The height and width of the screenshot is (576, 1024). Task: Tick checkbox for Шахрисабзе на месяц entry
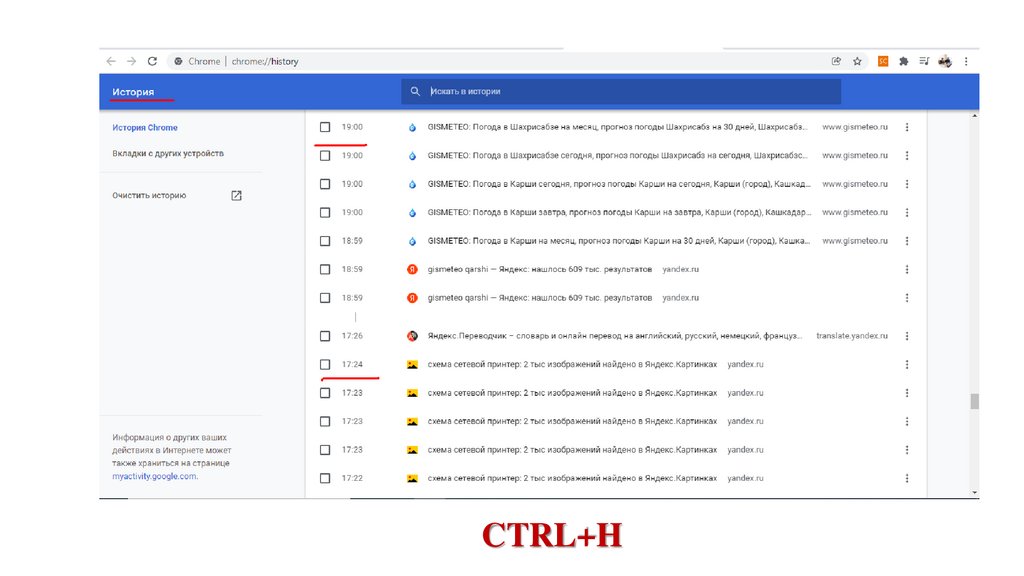[325, 127]
